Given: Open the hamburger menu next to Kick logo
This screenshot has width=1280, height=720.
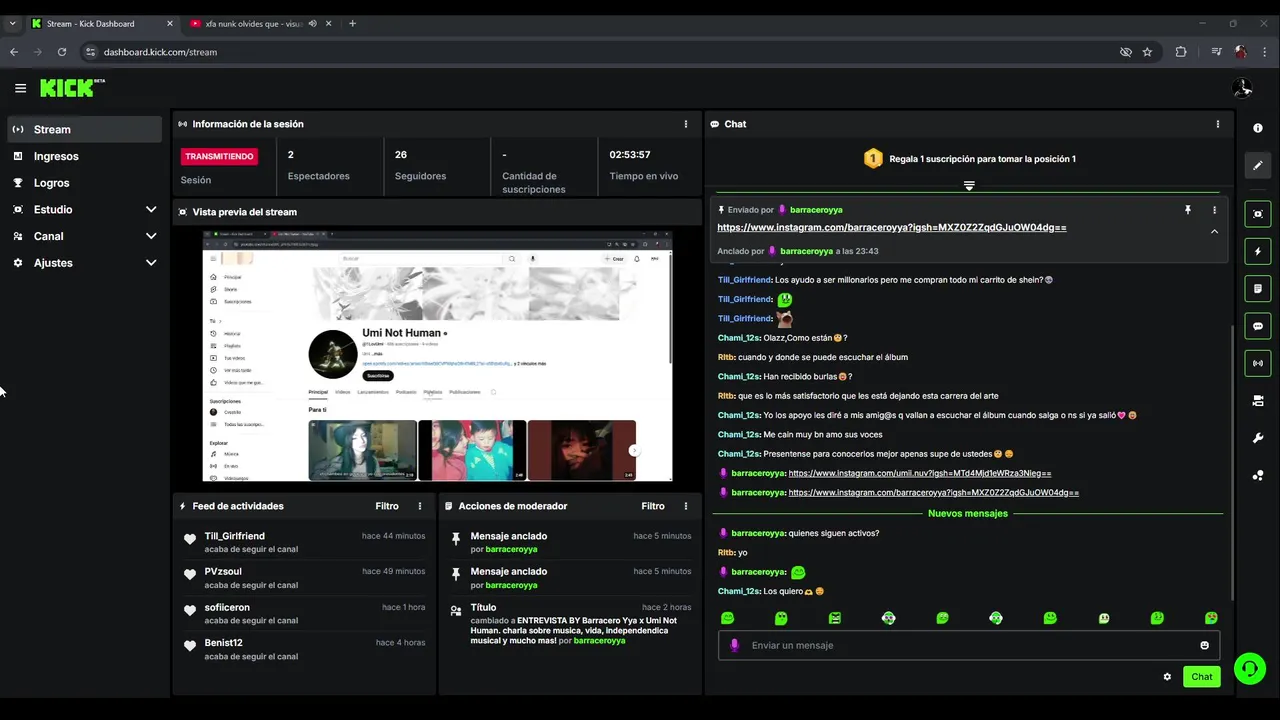Looking at the screenshot, I should coord(20,88).
